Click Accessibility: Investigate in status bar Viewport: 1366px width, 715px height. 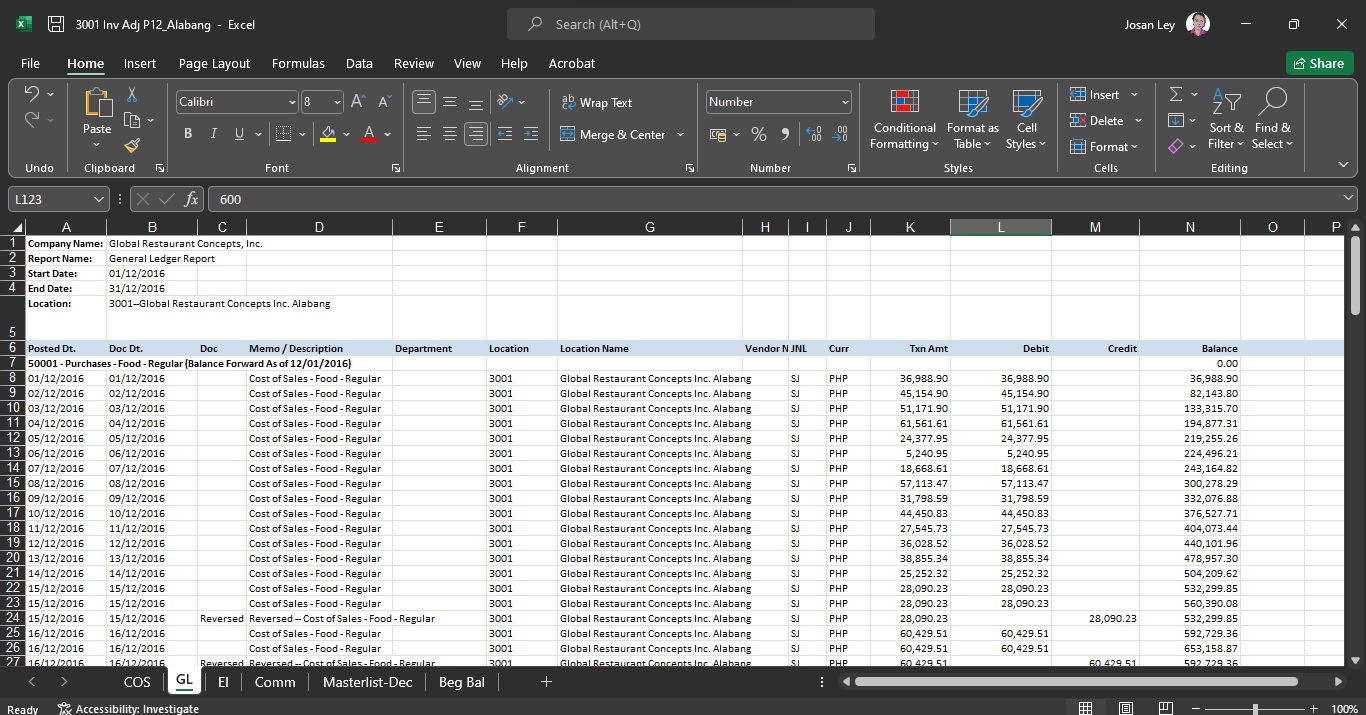point(128,708)
